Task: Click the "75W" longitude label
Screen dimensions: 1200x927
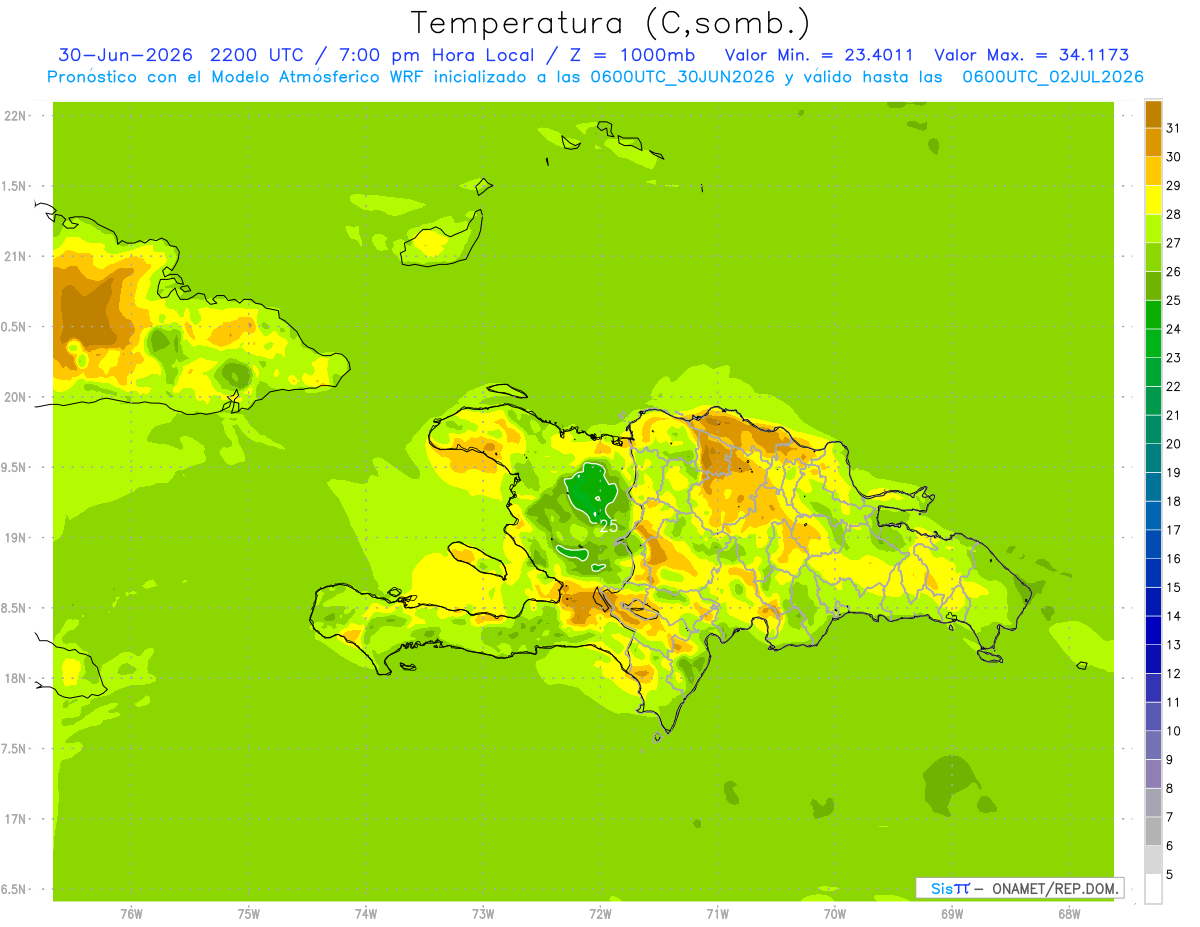Action: (249, 914)
